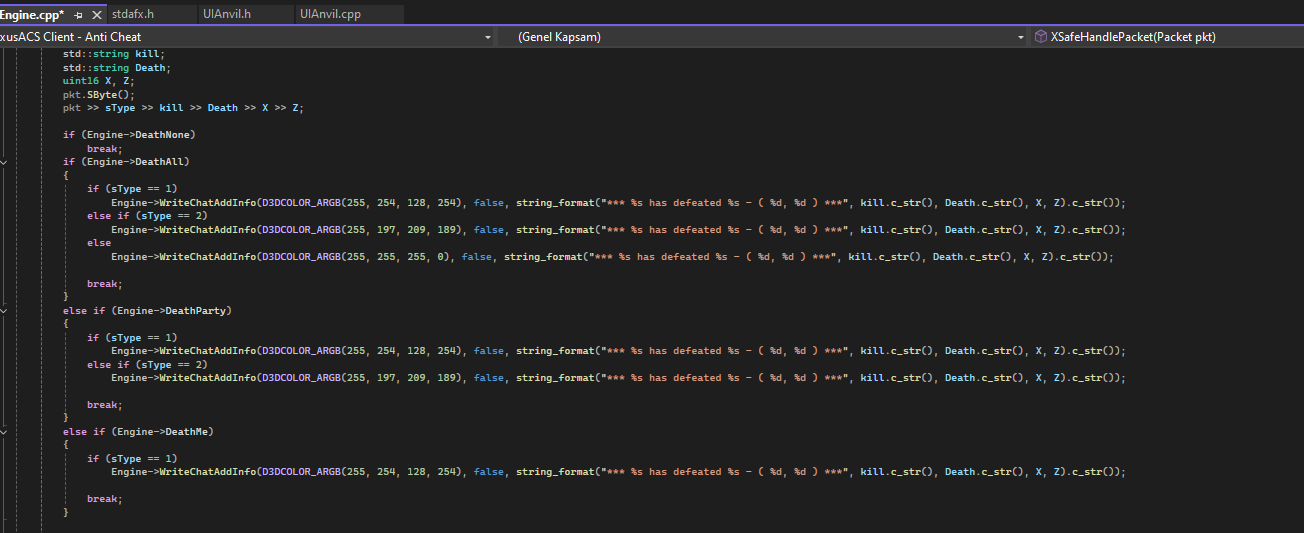Close the Engine.cpp tab with its X

(x=96, y=15)
